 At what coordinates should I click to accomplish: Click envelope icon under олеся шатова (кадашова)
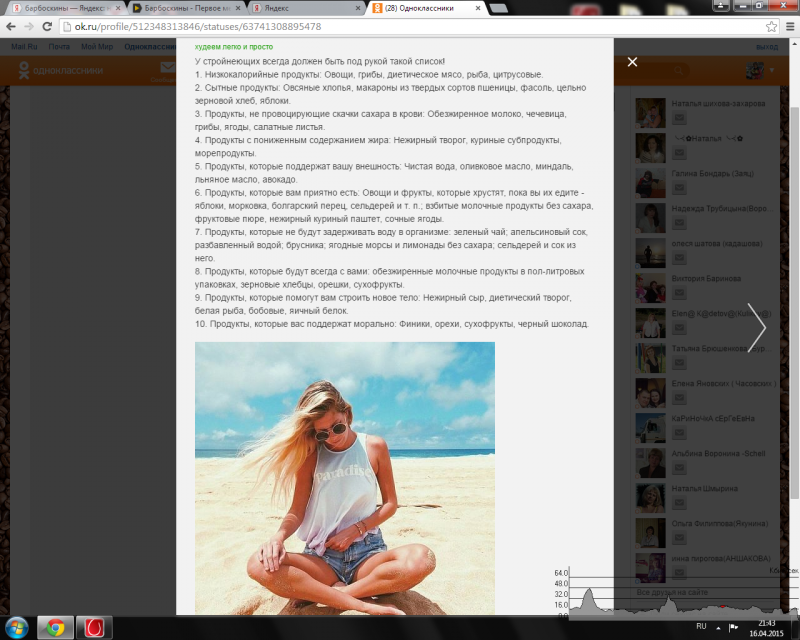coord(679,258)
